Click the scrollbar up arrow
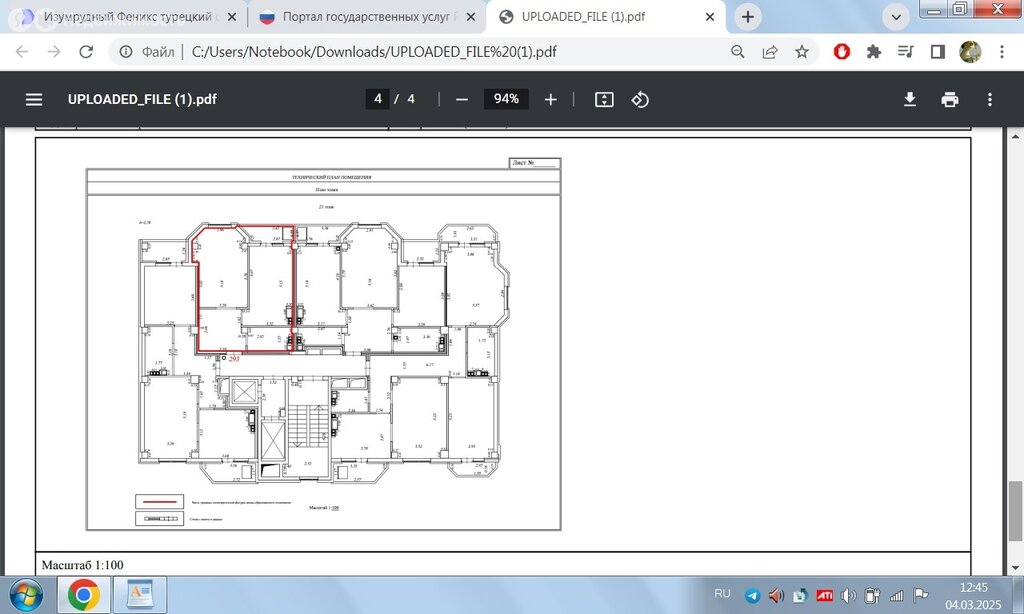This screenshot has height=614, width=1024. [x=1015, y=136]
